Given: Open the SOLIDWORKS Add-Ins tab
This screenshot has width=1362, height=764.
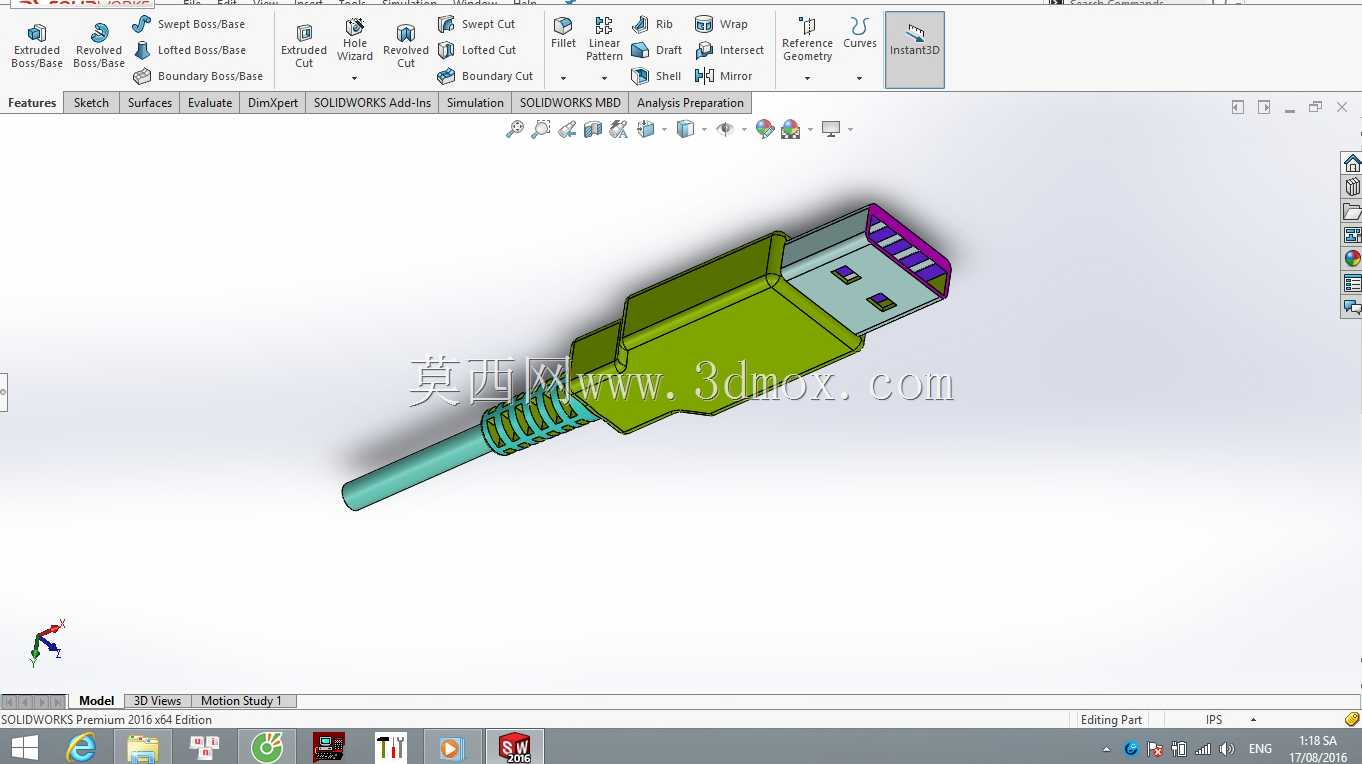Looking at the screenshot, I should tap(372, 103).
